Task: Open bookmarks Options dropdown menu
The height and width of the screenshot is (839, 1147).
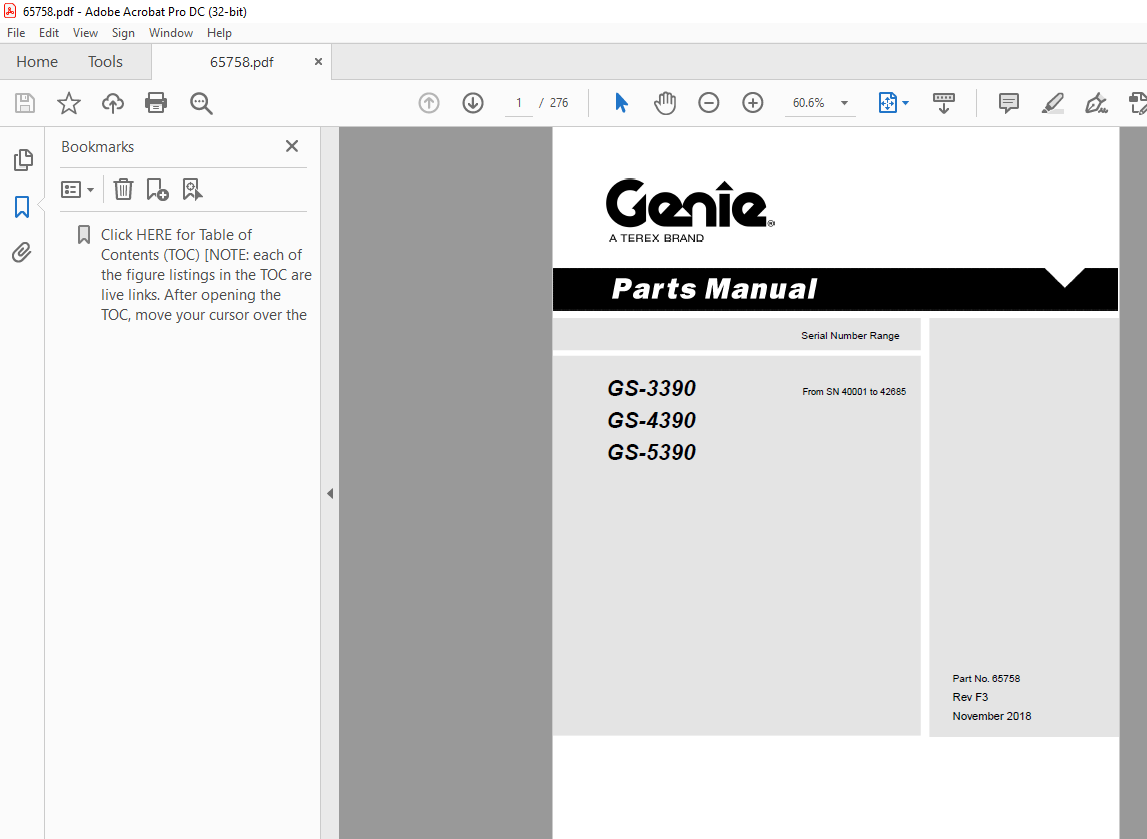Action: pos(78,190)
